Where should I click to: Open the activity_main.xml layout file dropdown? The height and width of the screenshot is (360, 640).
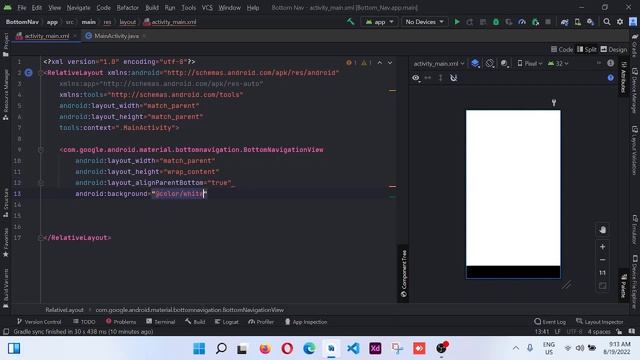[x=438, y=64]
